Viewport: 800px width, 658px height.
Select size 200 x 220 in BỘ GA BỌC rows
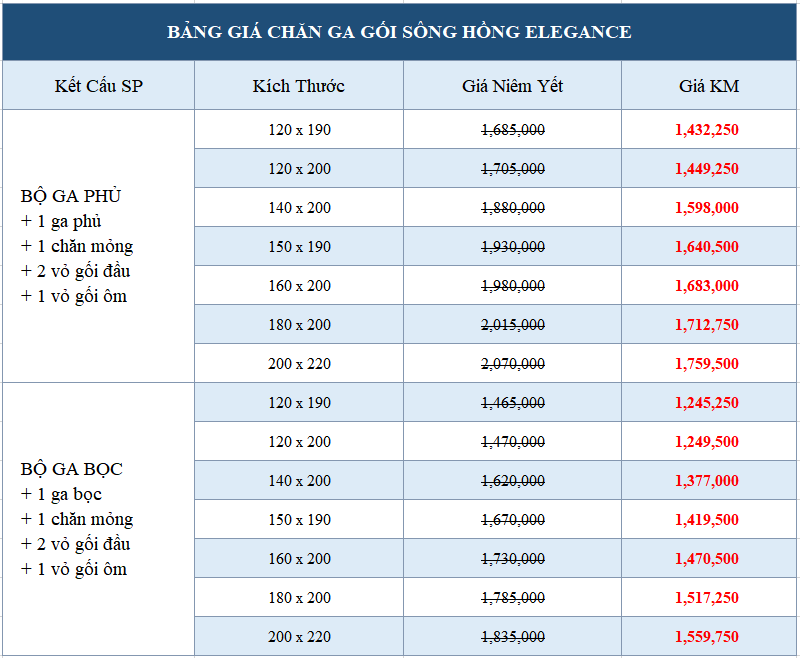pyautogui.click(x=299, y=637)
